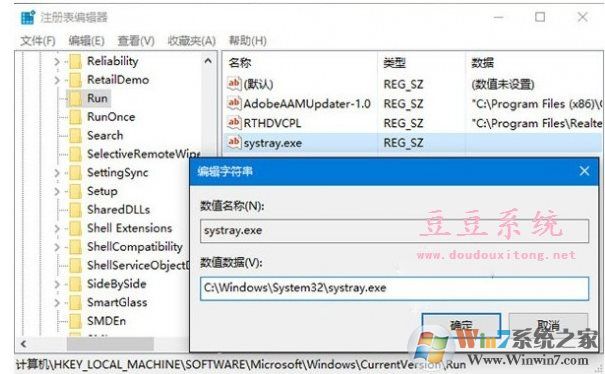
Task: Expand the SideBySide tree node
Action: (57, 284)
